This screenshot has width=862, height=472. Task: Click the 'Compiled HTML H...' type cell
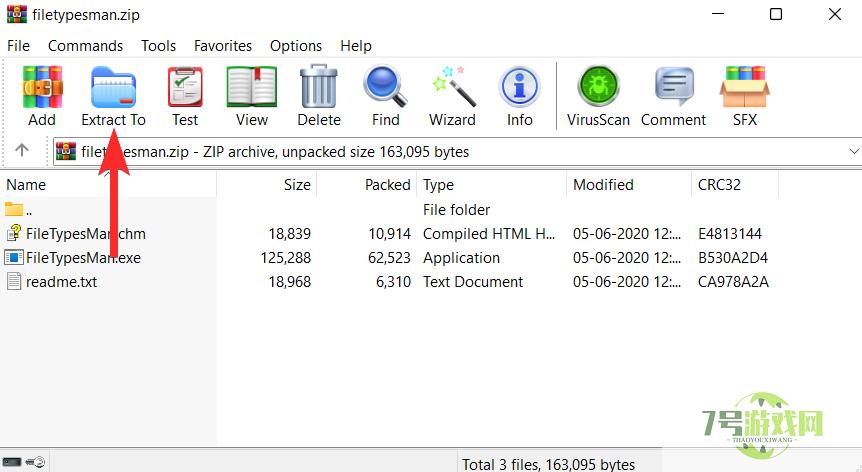click(x=489, y=234)
